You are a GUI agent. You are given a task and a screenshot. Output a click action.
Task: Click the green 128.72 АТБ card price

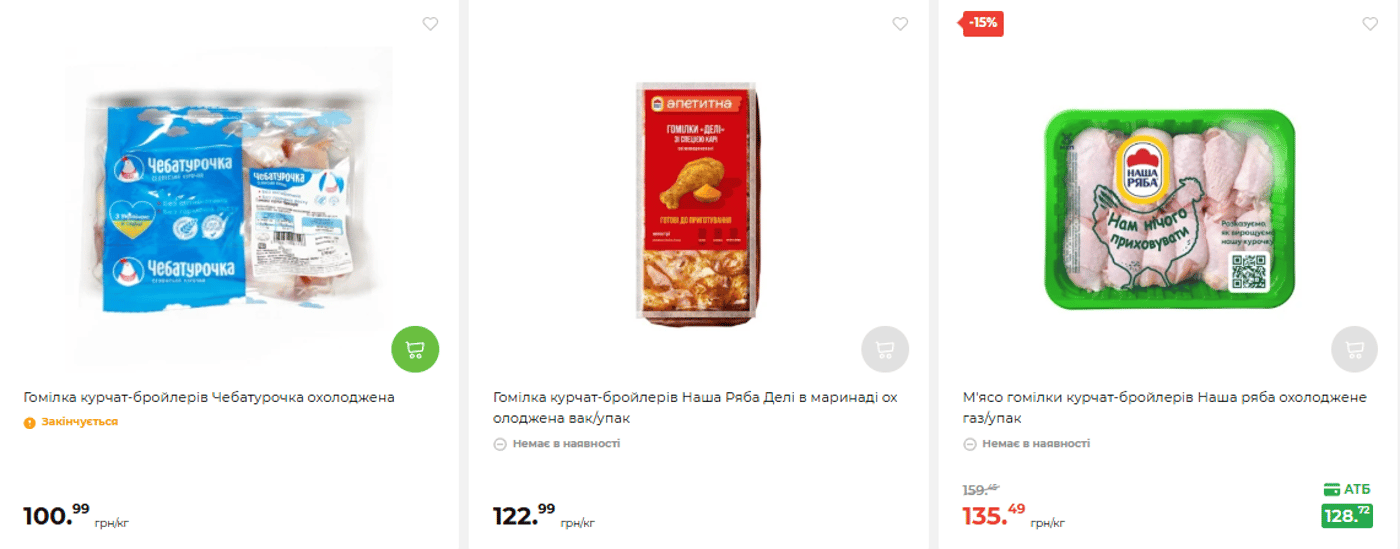(x=1346, y=516)
